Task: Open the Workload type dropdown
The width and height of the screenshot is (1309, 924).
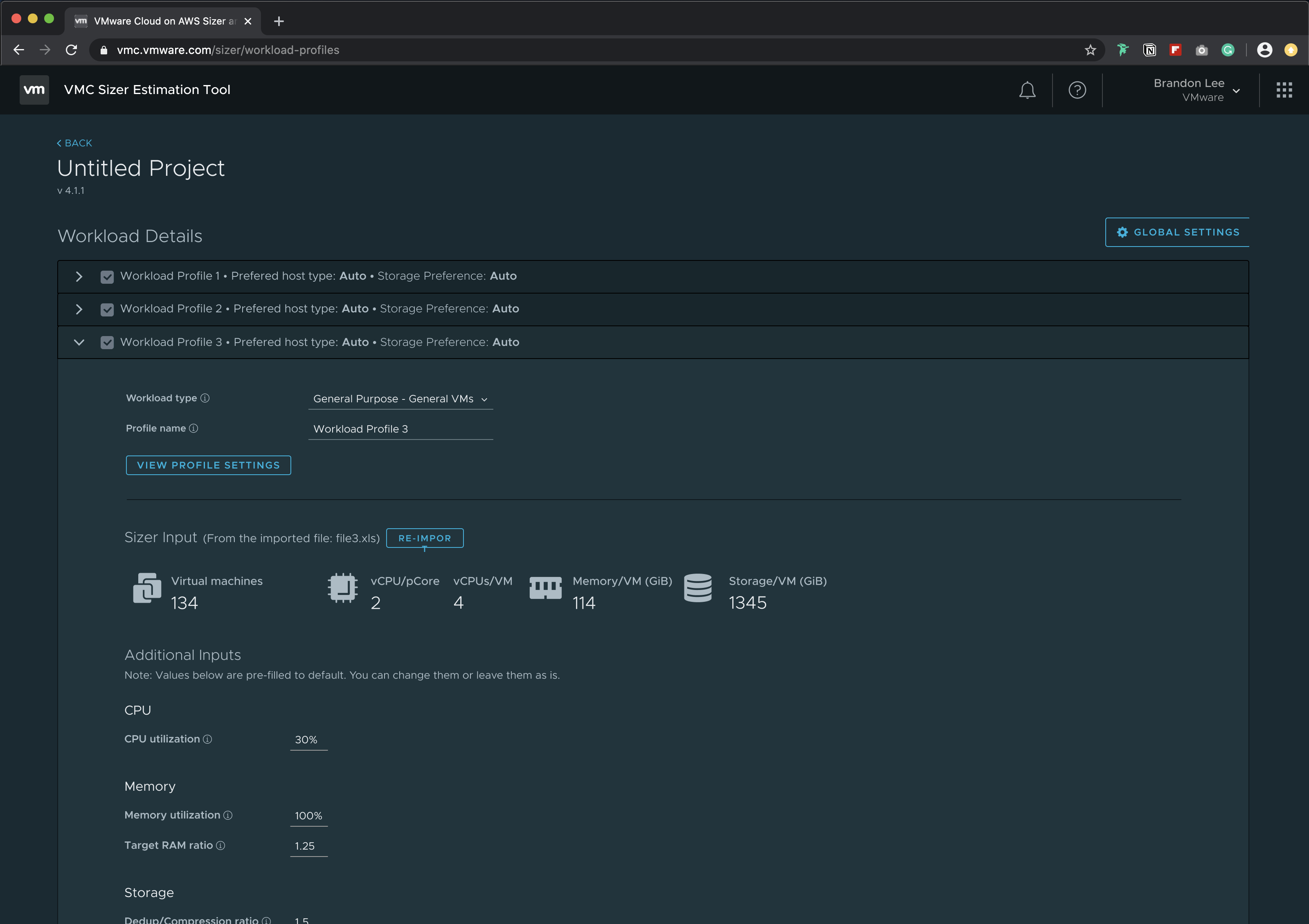Action: 400,399
